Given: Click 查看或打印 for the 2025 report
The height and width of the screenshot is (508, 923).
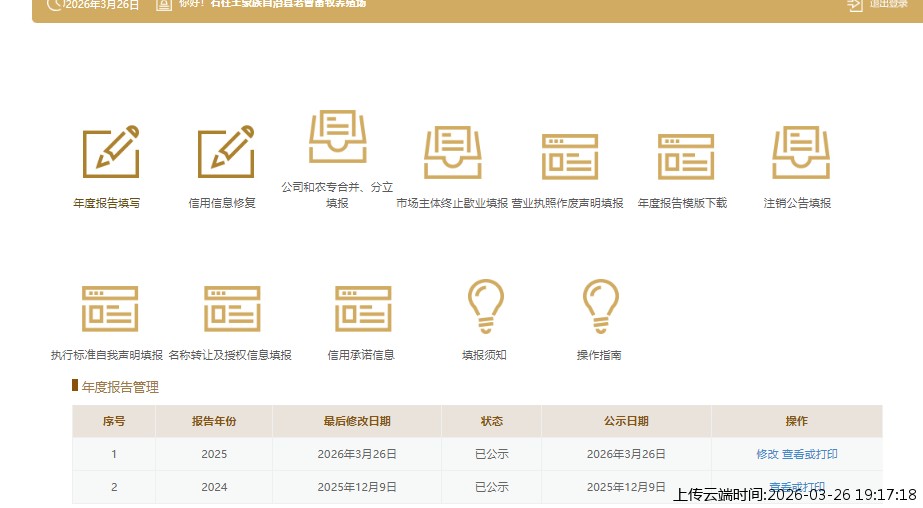Looking at the screenshot, I should click(810, 454).
